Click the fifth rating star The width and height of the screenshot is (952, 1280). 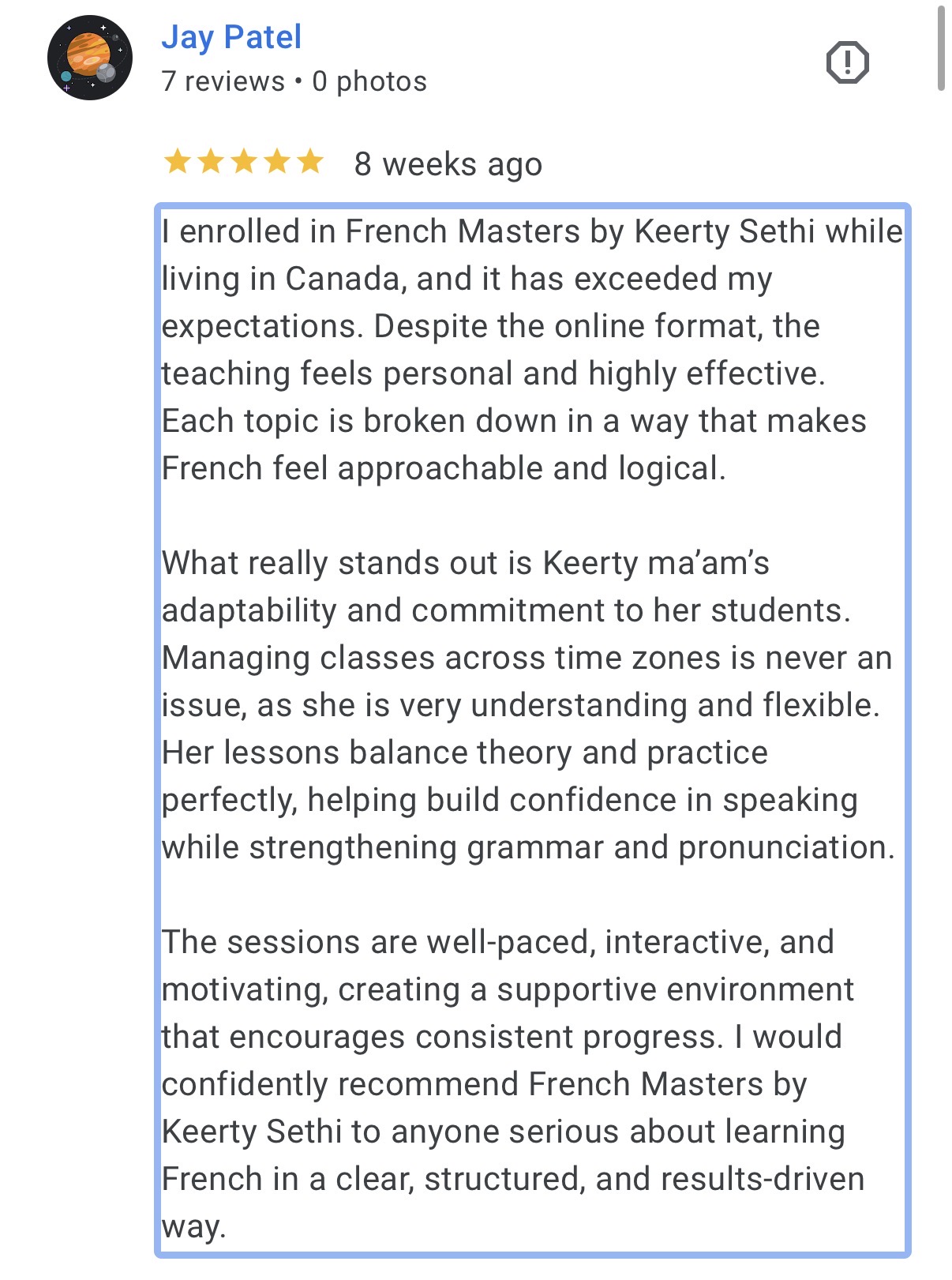310,161
